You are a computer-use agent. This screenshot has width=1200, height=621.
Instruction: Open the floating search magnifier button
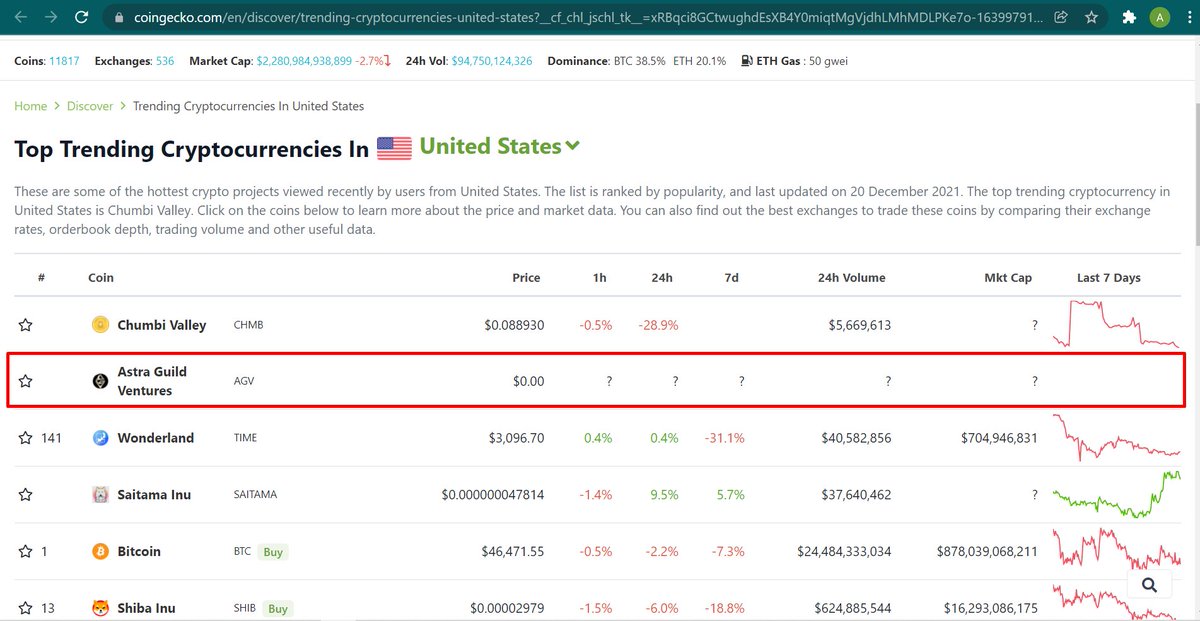(x=1149, y=585)
